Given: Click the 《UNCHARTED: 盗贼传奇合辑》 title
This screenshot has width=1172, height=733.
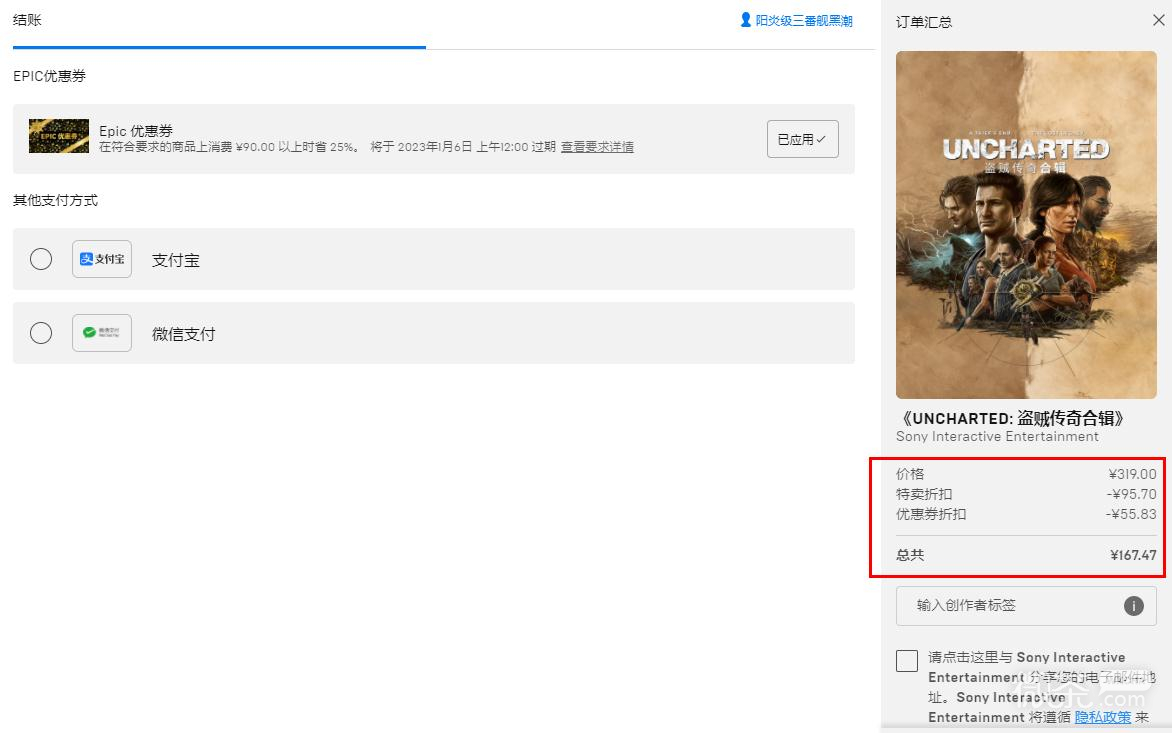Looking at the screenshot, I should 1013,418.
